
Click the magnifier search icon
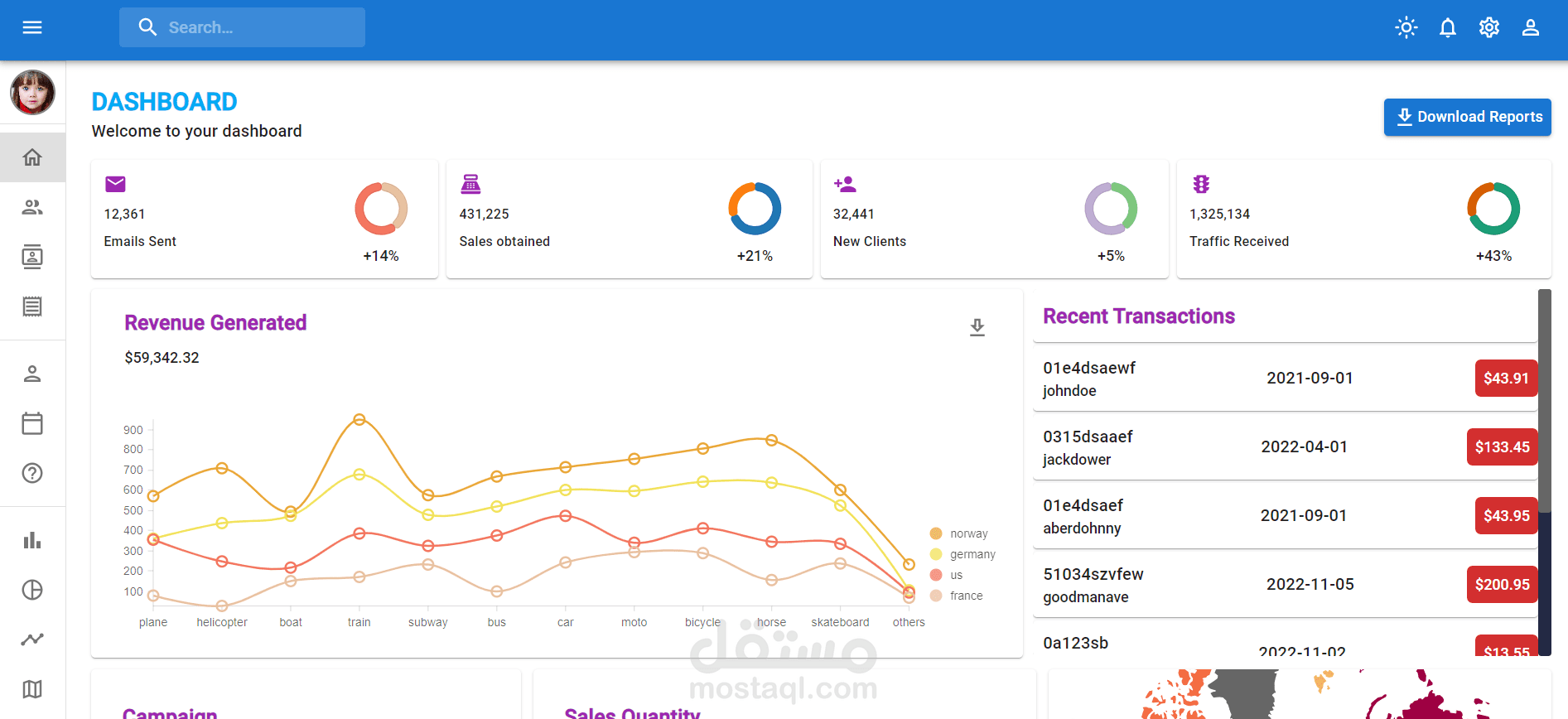[x=147, y=27]
